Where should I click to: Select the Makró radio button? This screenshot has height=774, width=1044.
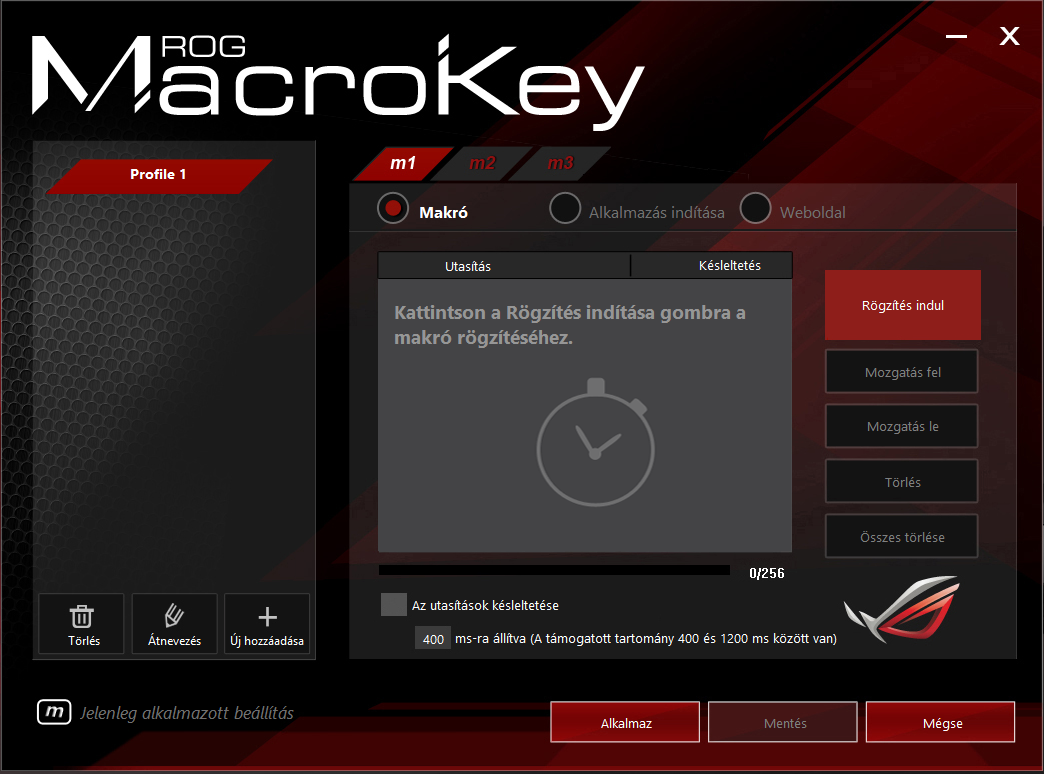pyautogui.click(x=393, y=208)
